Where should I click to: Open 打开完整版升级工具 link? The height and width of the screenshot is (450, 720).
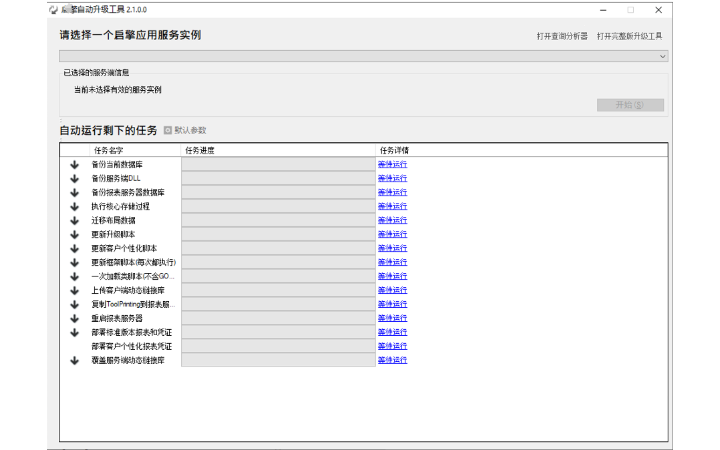(630, 36)
